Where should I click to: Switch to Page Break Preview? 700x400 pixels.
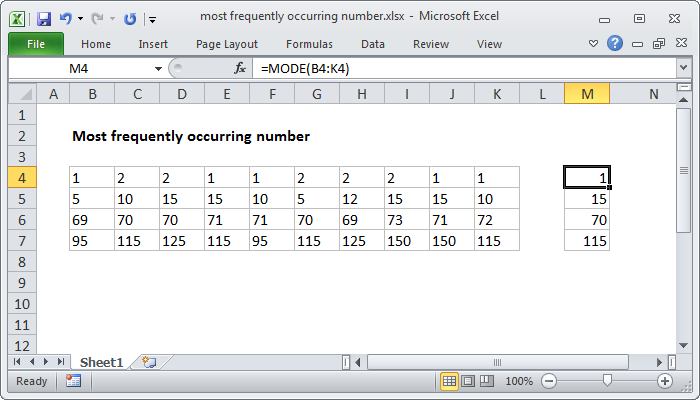[x=487, y=381]
